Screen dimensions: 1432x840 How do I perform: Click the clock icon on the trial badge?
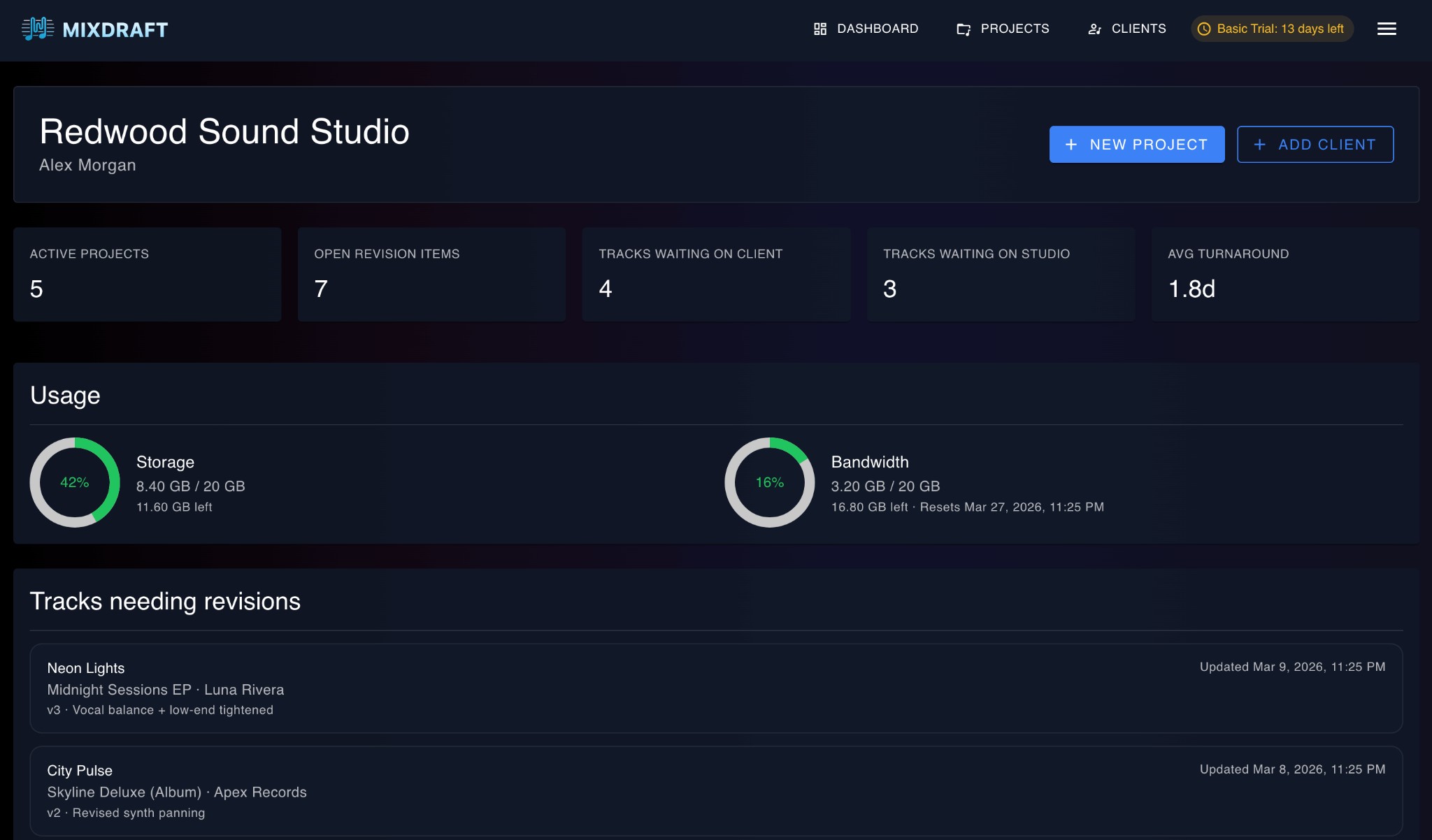(x=1203, y=29)
